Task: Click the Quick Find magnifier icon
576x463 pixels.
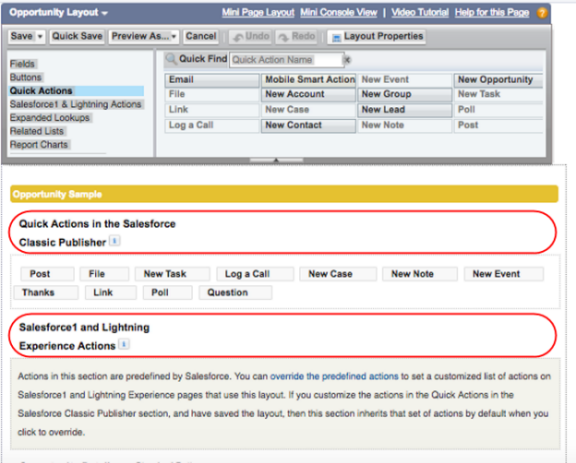Action: point(171,59)
